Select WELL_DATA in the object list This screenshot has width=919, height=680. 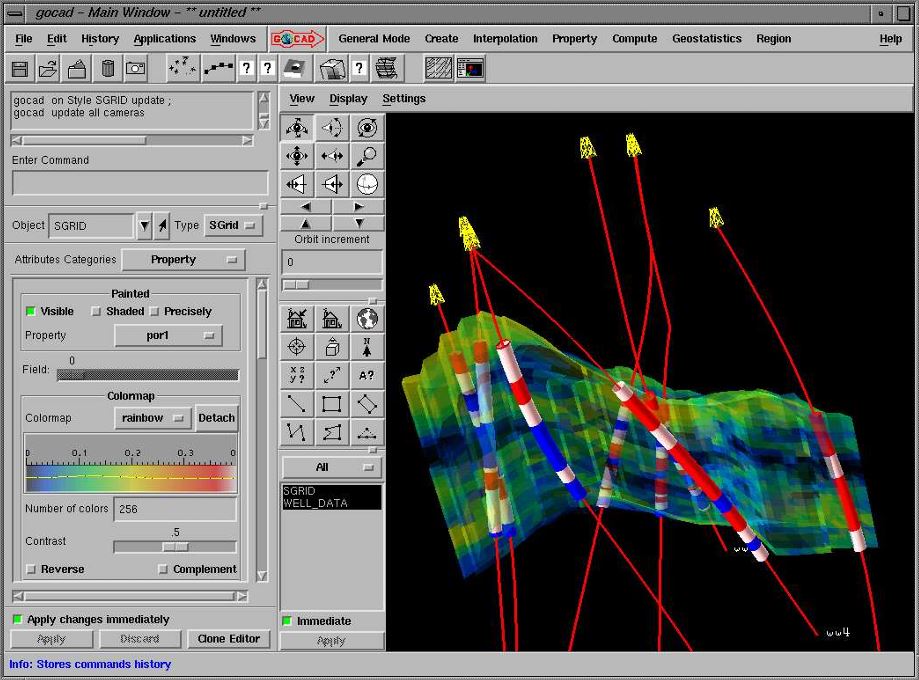tap(332, 504)
